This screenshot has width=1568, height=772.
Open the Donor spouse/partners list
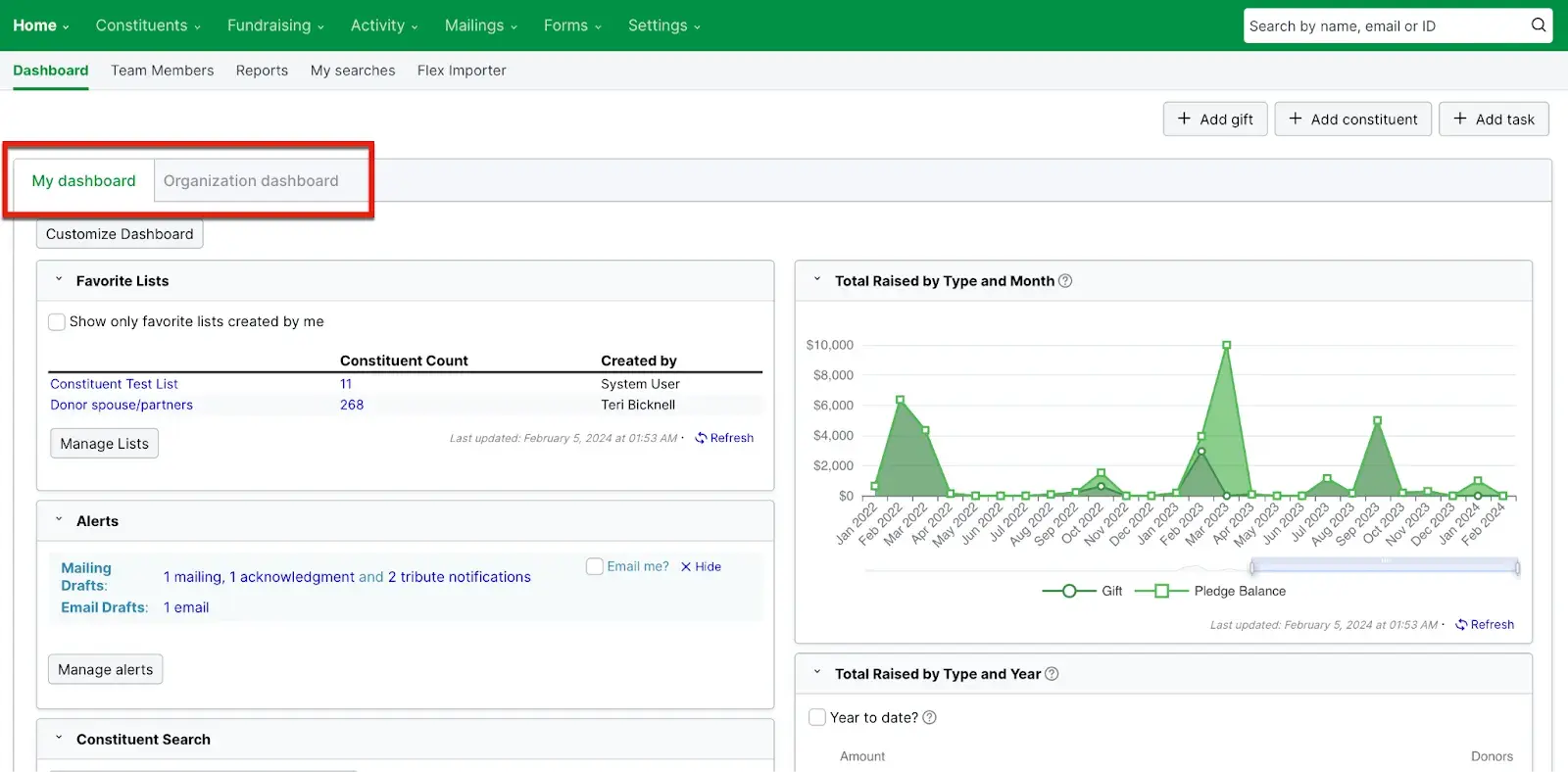point(122,405)
